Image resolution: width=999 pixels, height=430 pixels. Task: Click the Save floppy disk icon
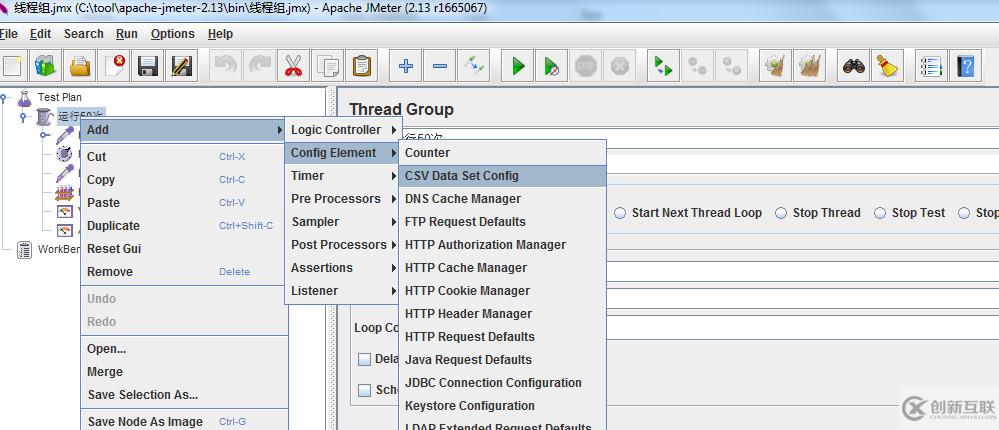click(x=147, y=66)
